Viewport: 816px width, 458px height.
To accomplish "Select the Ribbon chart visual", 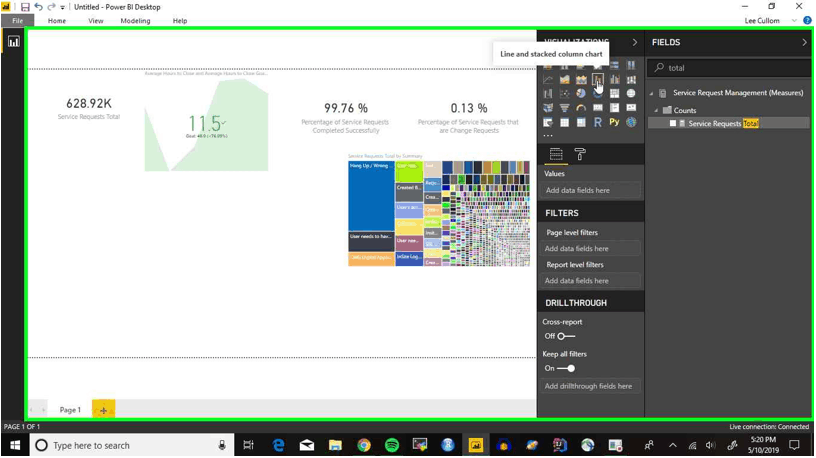I will (631, 79).
